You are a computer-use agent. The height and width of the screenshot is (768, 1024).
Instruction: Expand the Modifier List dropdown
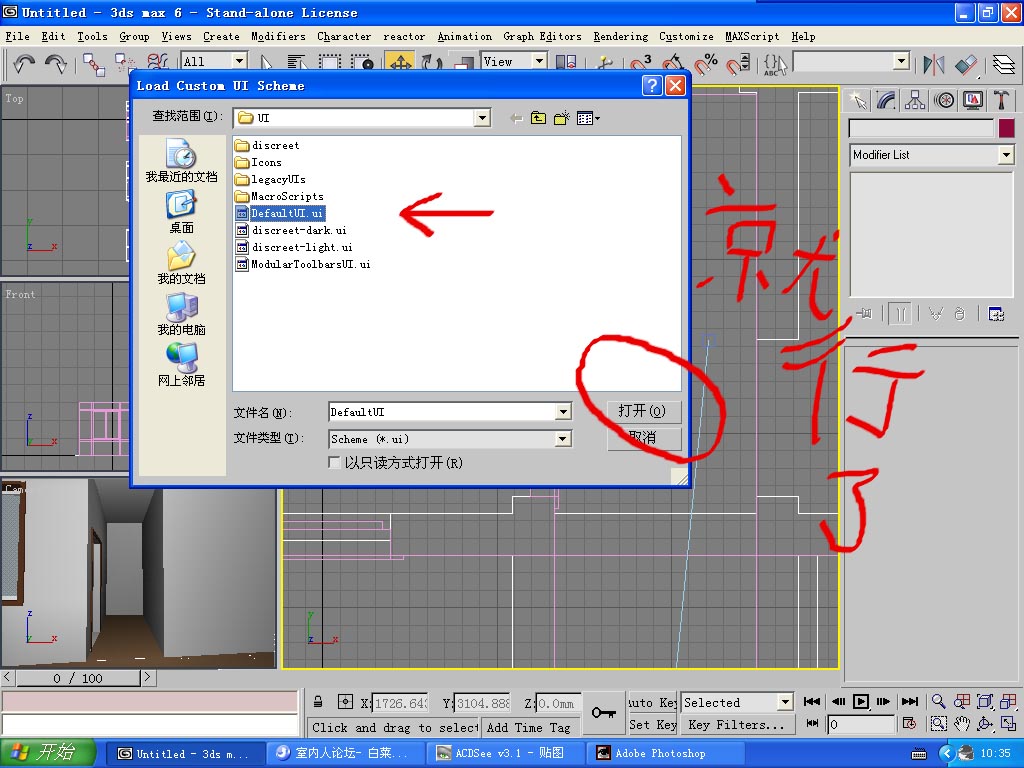click(x=1006, y=155)
